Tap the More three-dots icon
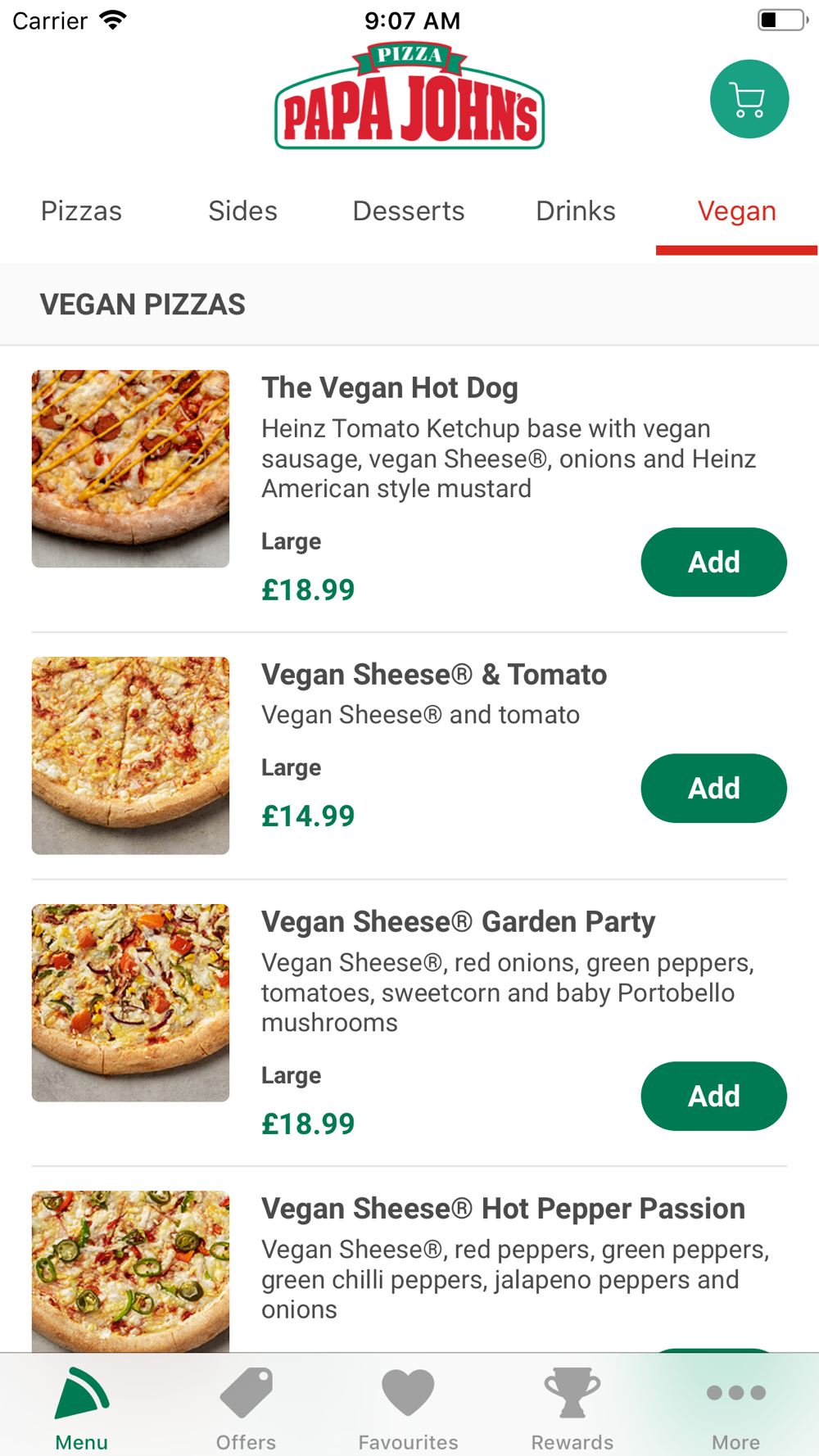Screen dimensions: 819x1456 point(735,1393)
